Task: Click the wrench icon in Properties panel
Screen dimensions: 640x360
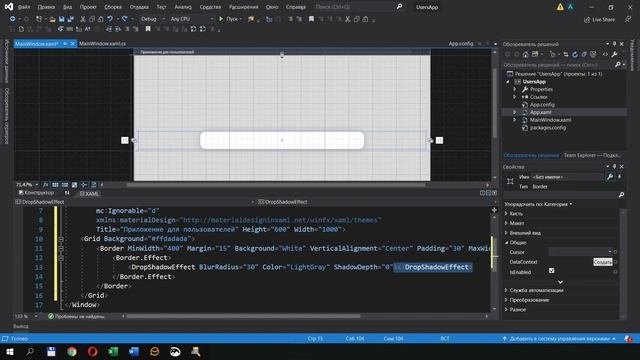Action: pos(610,177)
